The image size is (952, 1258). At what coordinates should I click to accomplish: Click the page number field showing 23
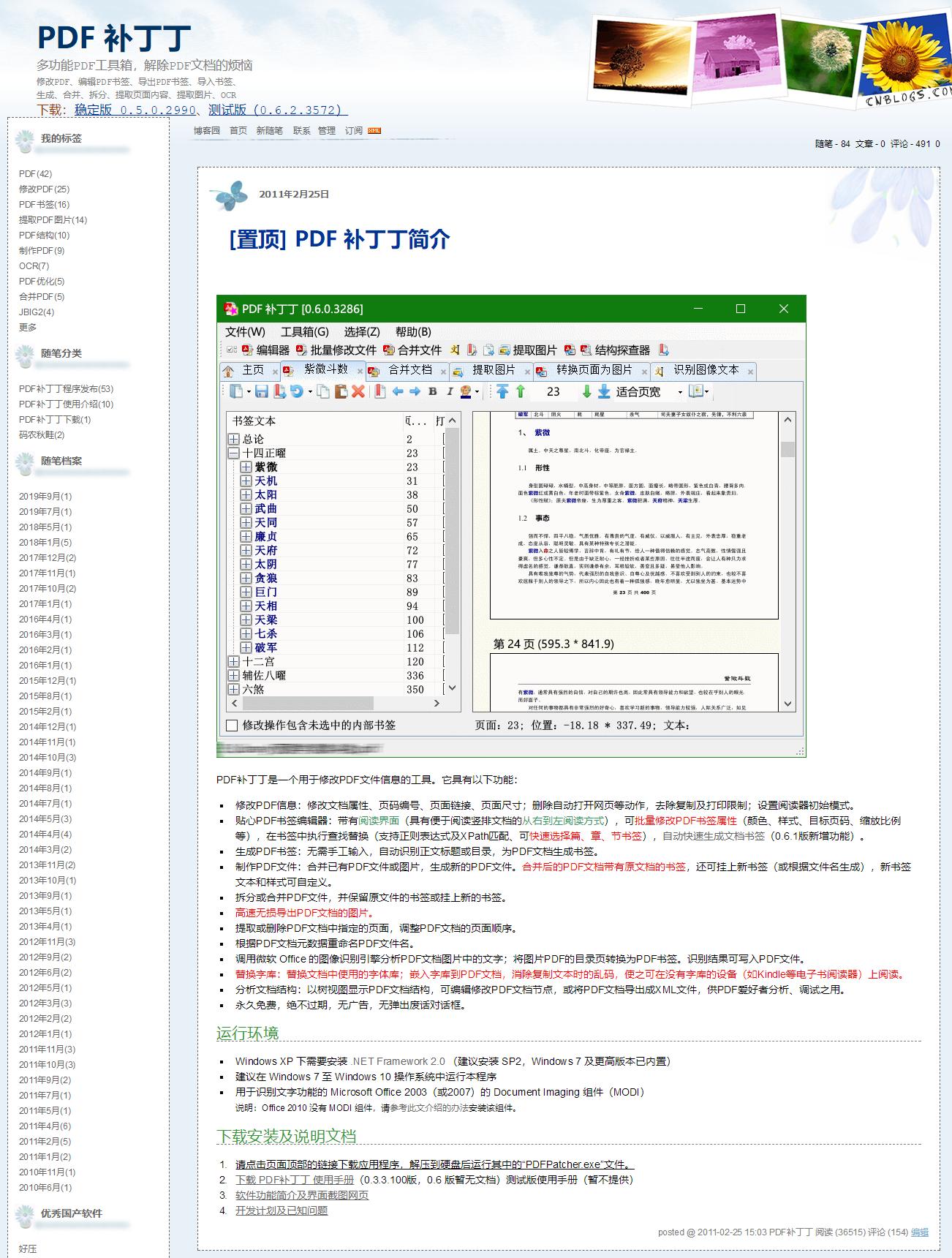553,392
